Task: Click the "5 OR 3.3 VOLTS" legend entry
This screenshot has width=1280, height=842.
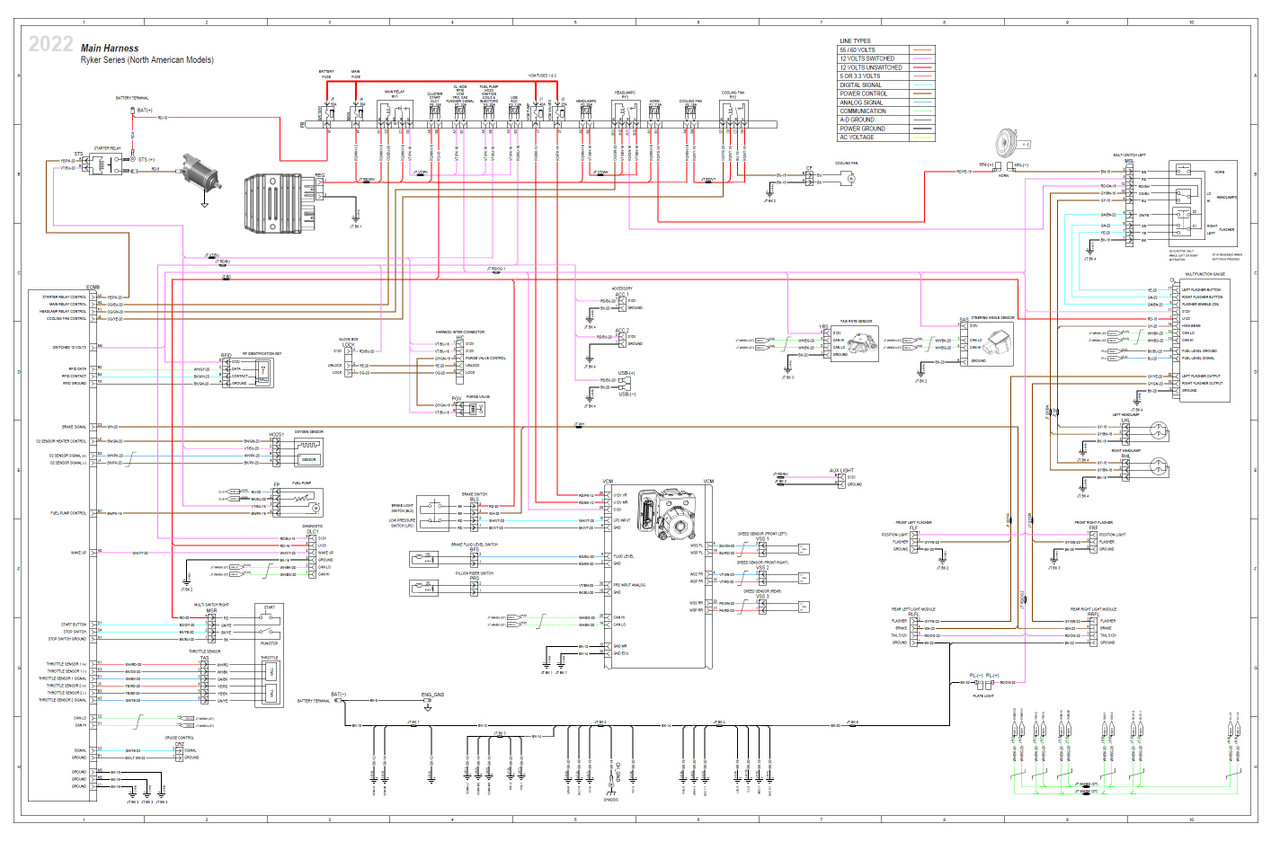Action: (x=860, y=76)
